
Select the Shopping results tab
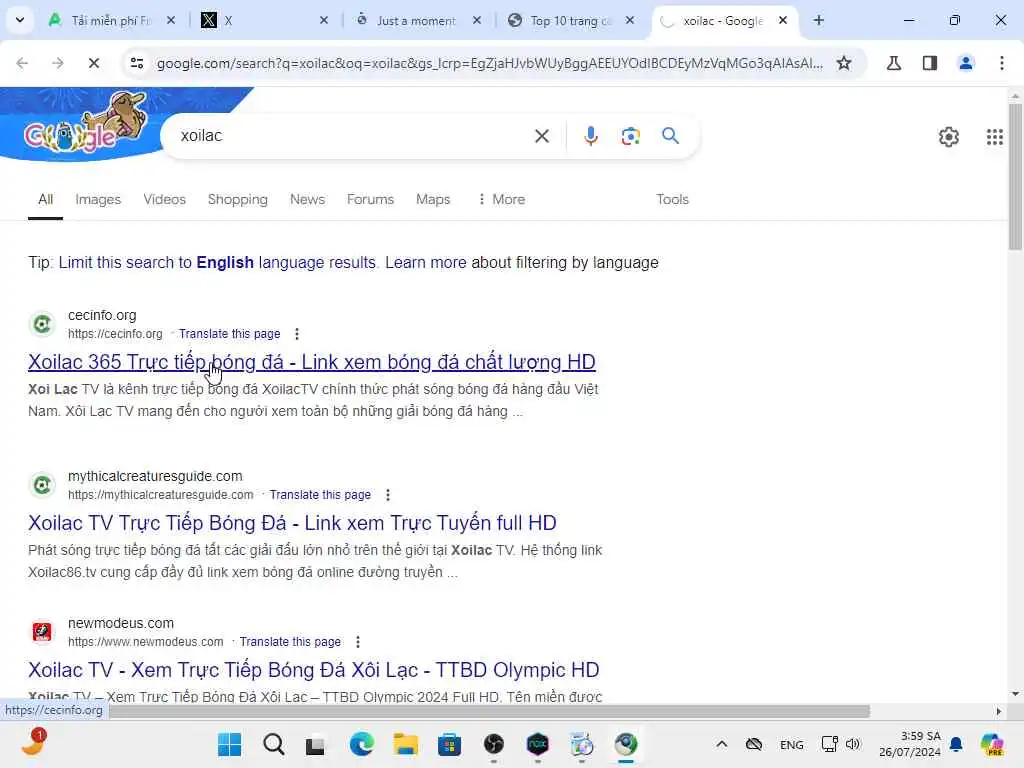click(x=238, y=199)
